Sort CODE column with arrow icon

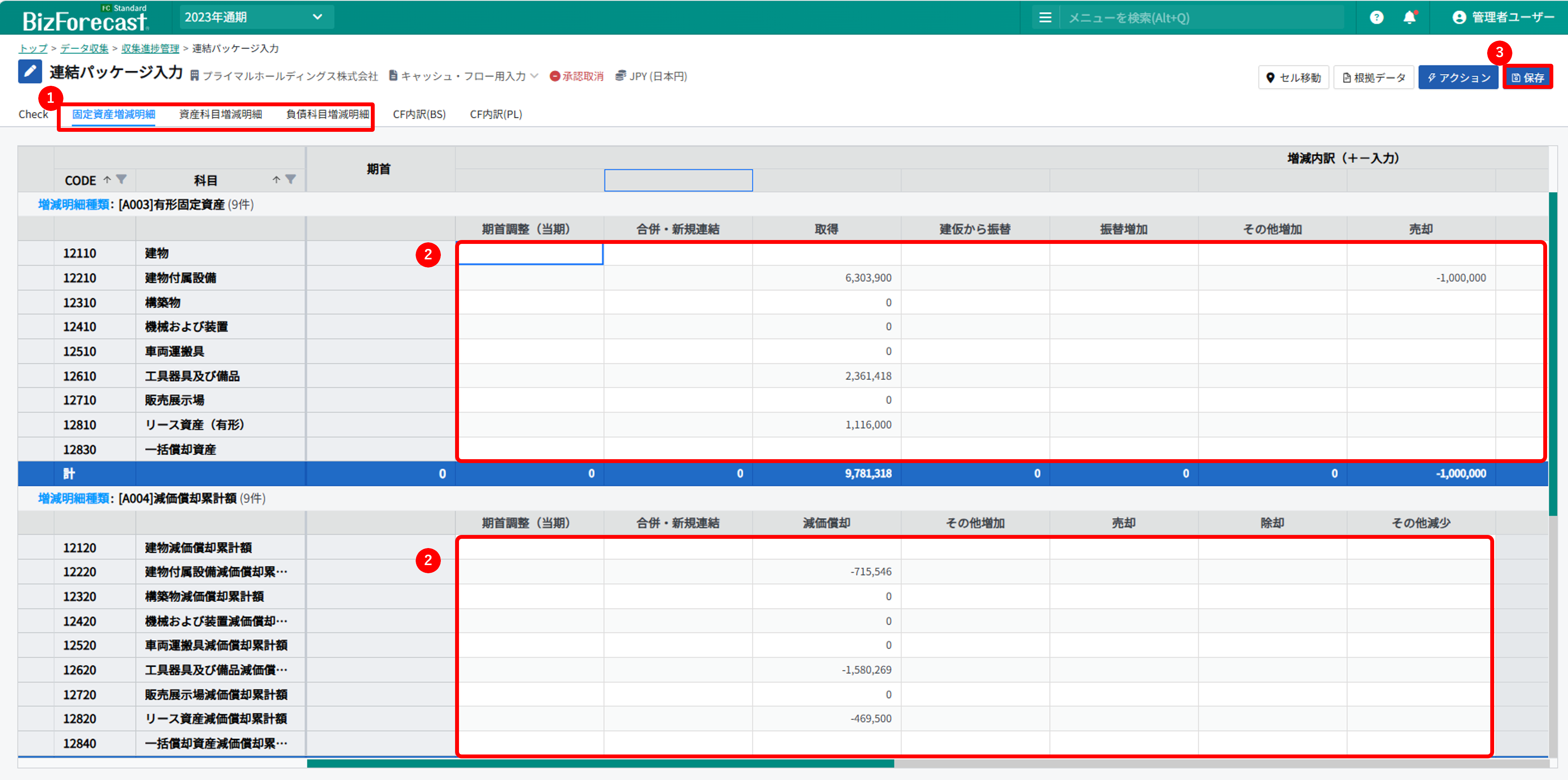point(107,179)
